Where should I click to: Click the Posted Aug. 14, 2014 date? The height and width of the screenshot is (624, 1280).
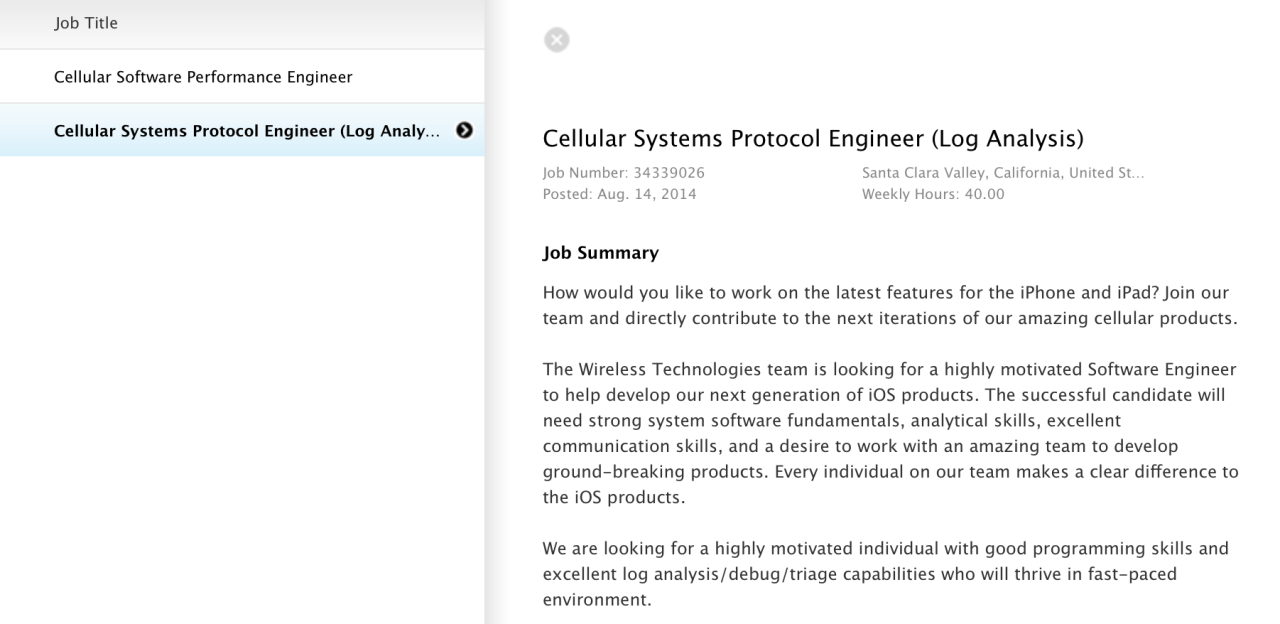(619, 194)
